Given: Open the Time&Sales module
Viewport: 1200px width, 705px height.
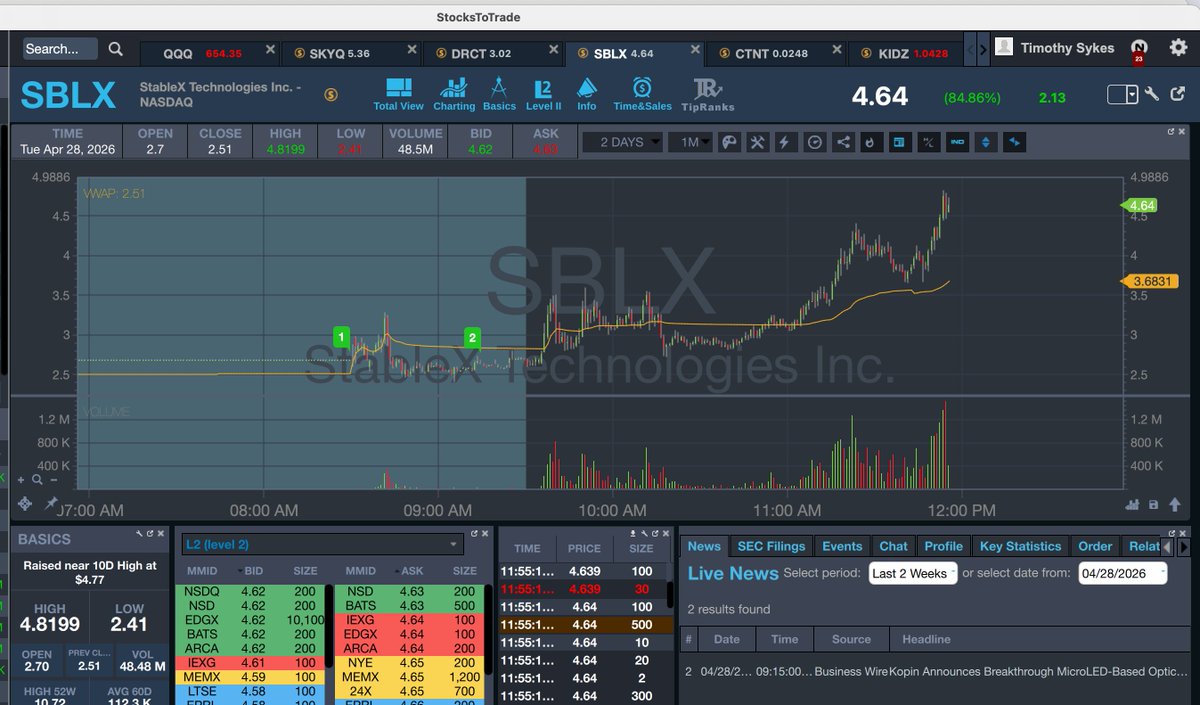Looking at the screenshot, I should [642, 94].
